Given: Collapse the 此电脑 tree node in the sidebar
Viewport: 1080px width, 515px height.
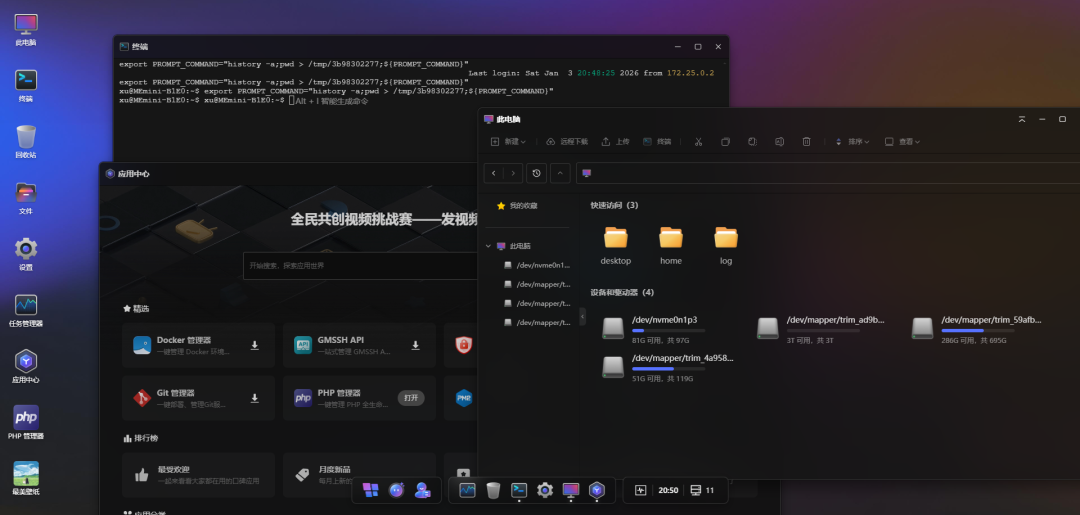Looking at the screenshot, I should click(x=488, y=246).
